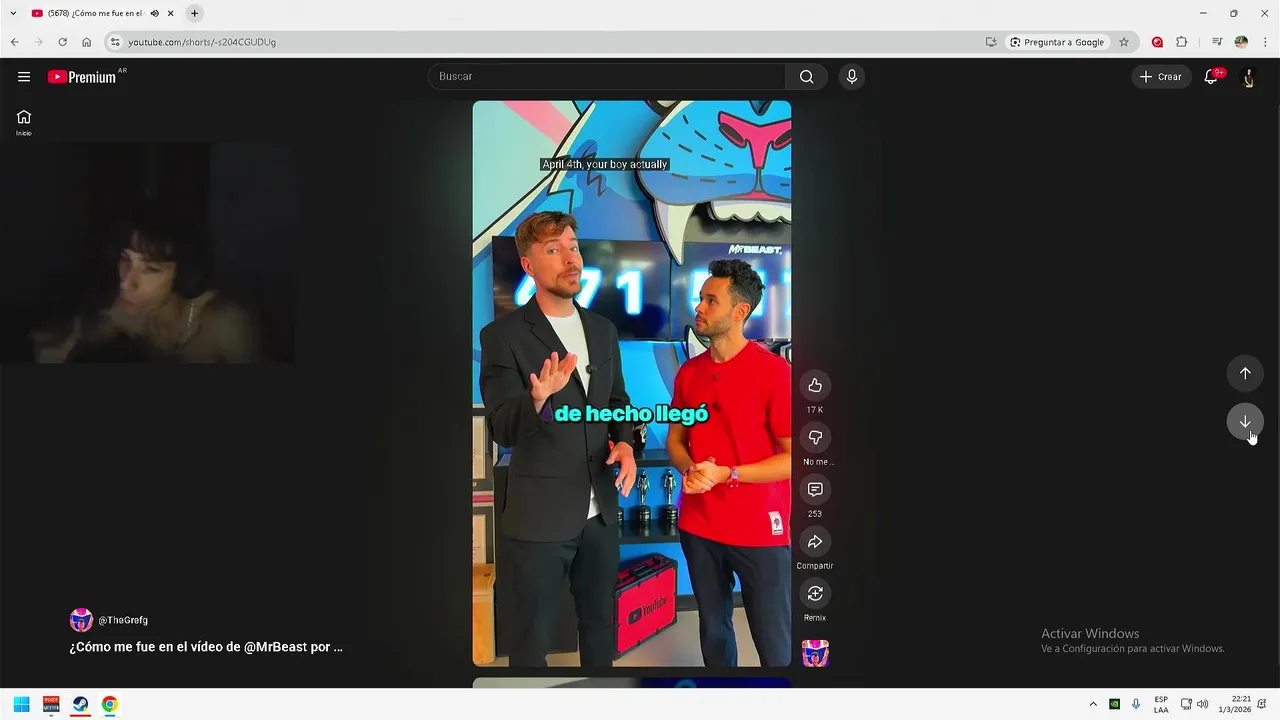Open NVIDIA tray icon
Viewport: 1280px width, 720px height.
[1114, 704]
